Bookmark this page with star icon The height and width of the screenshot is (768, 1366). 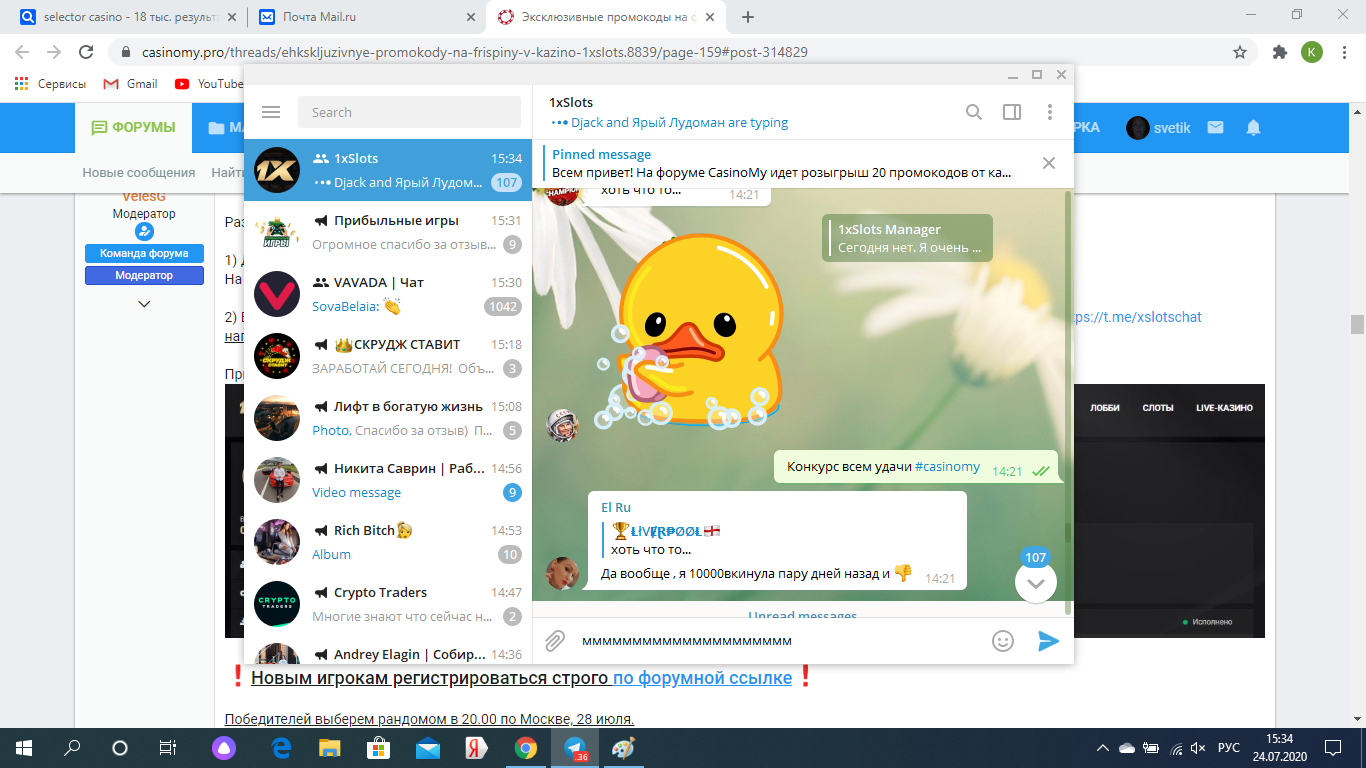coord(1240,52)
